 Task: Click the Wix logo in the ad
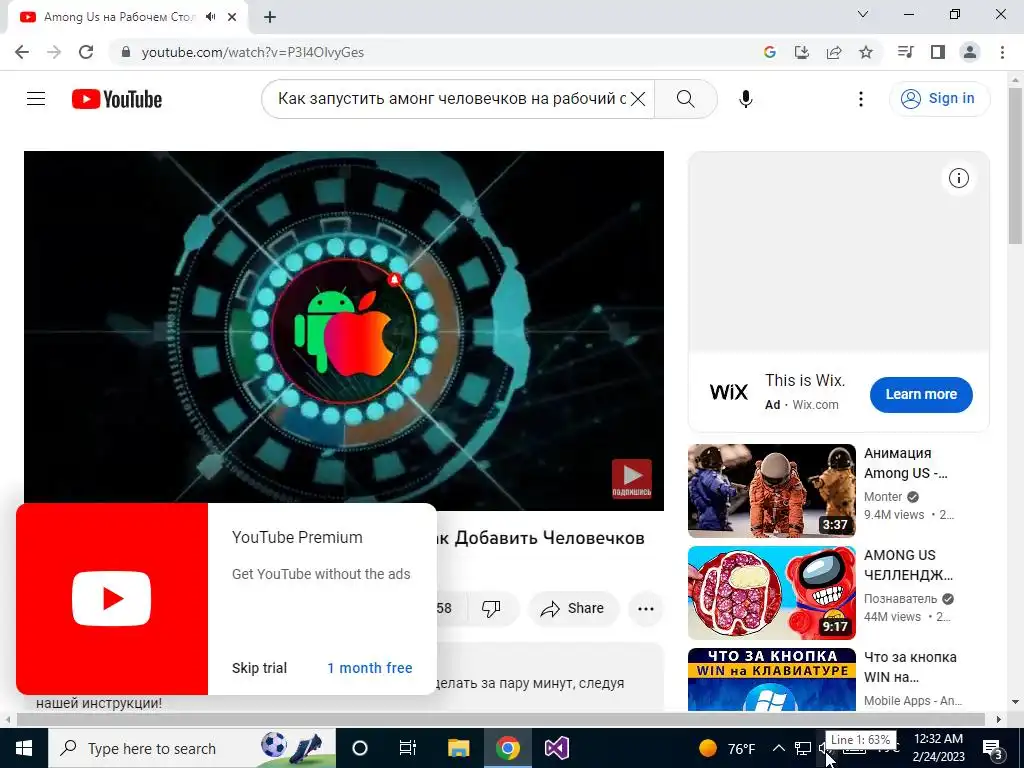pos(729,392)
